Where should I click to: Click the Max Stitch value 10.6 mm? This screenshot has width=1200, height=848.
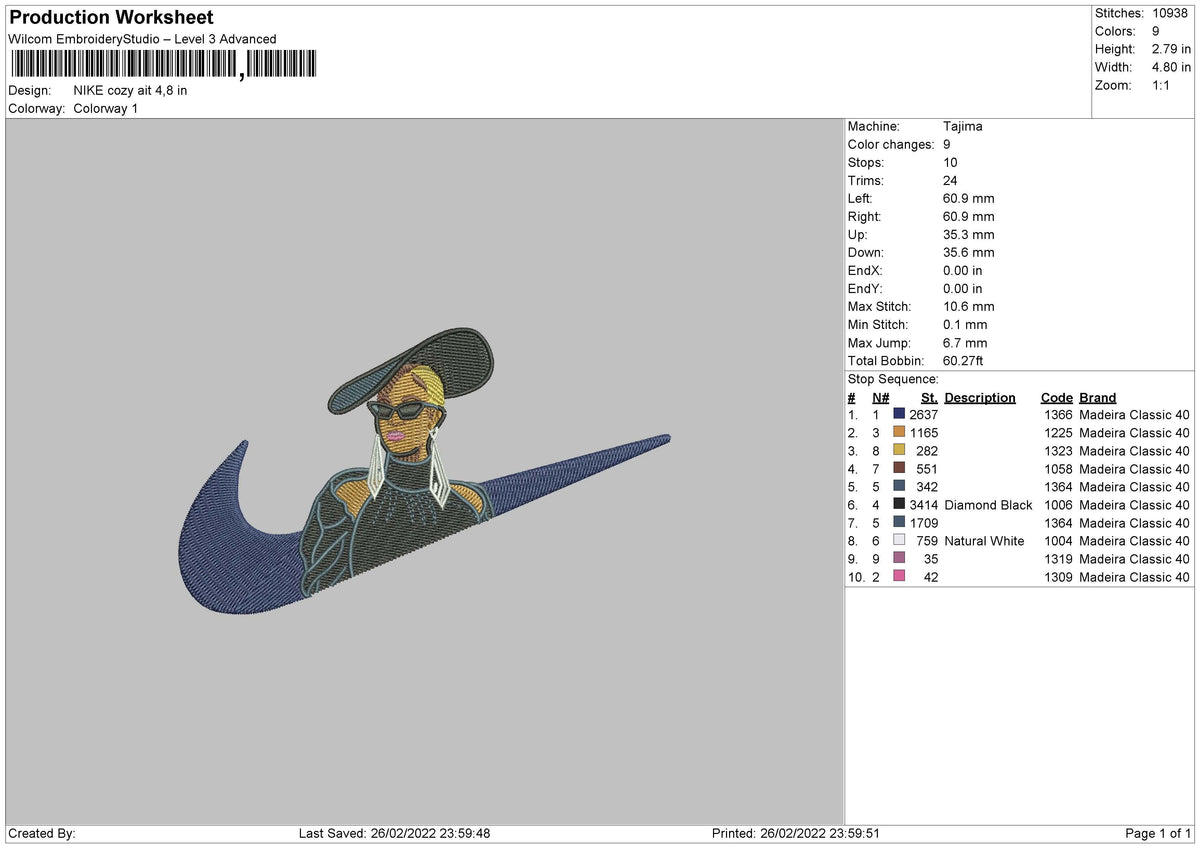click(968, 307)
